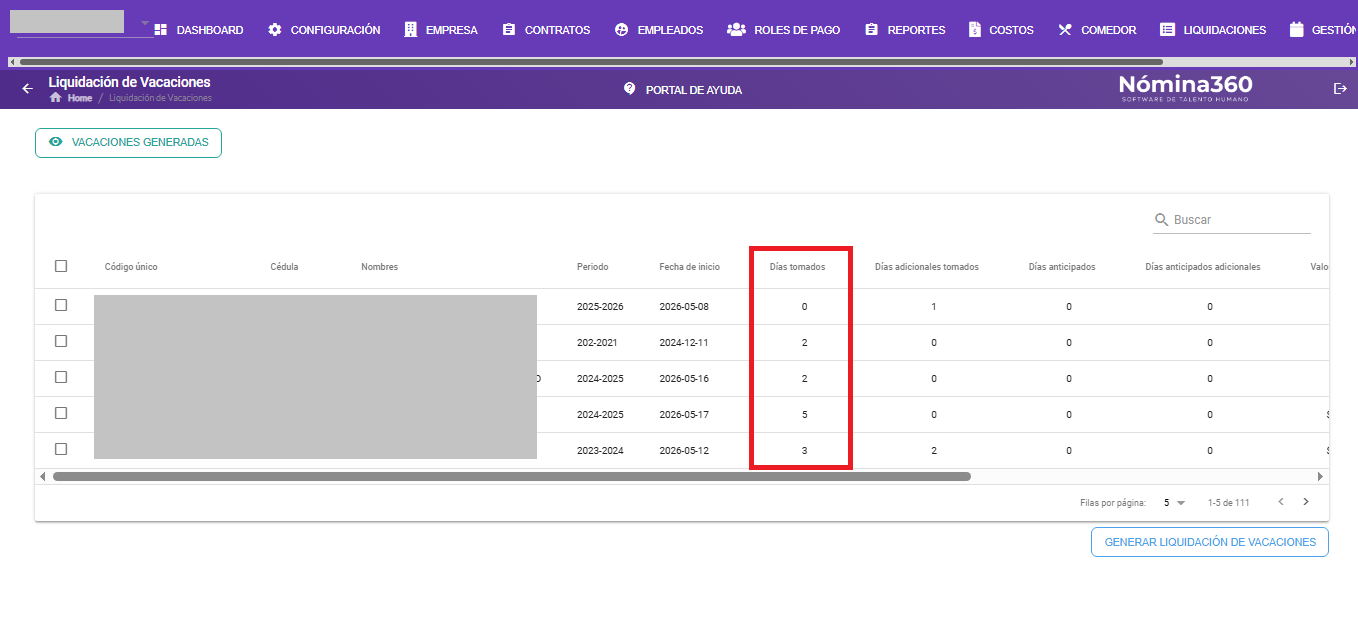Image resolution: width=1358 pixels, height=628 pixels.
Task: Click the Nómina360 logo
Action: pyautogui.click(x=1185, y=88)
